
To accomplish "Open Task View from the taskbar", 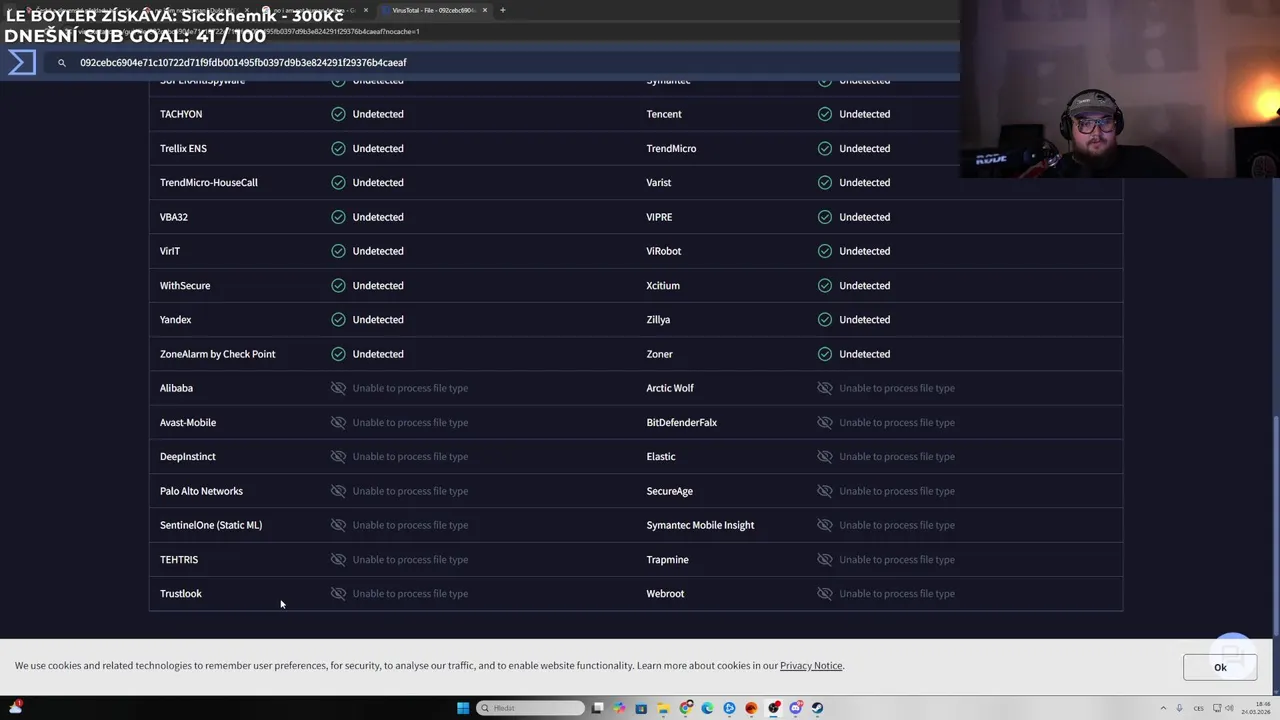I will (x=597, y=708).
